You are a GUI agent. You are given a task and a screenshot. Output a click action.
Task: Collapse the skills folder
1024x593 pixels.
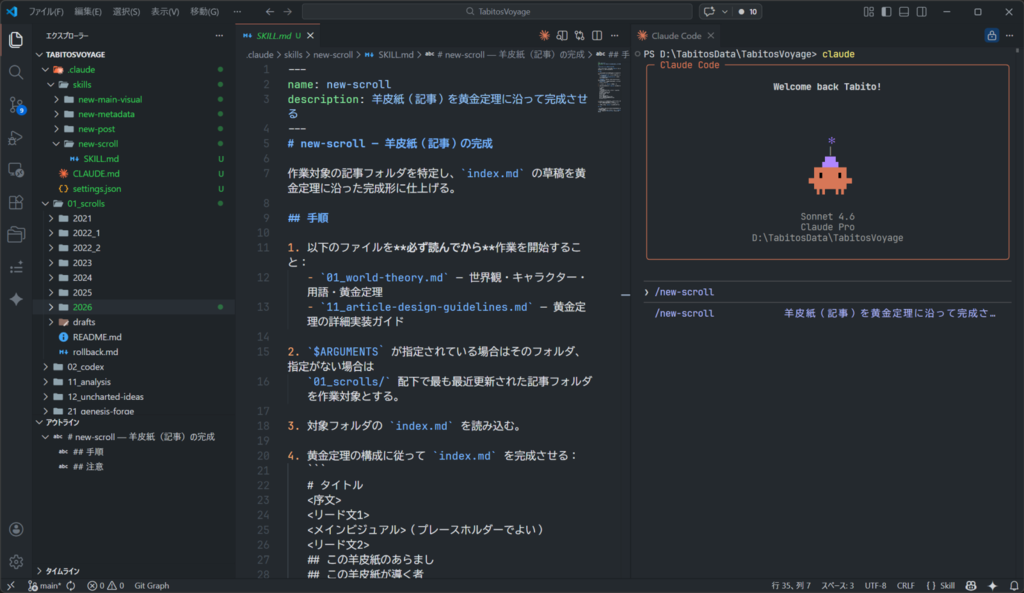click(x=82, y=84)
